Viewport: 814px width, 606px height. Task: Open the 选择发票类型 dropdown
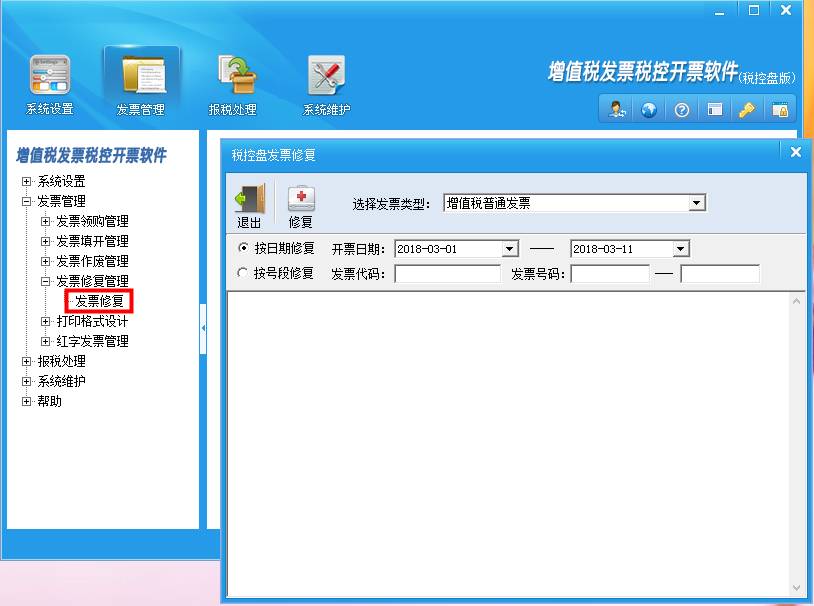(x=697, y=203)
